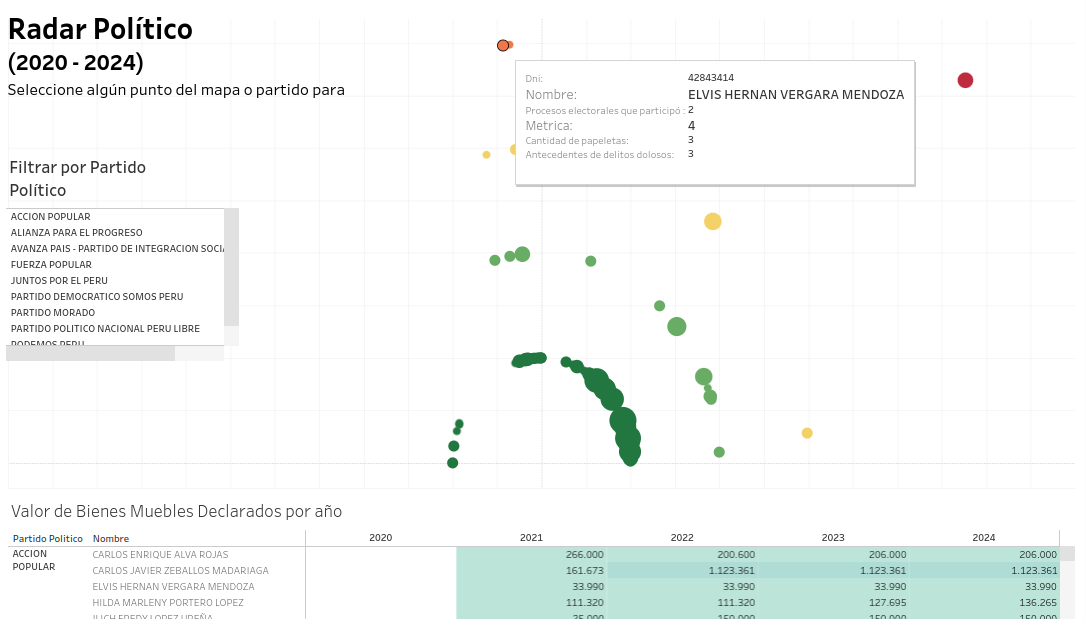This screenshot has width=1085, height=622.
Task: Click the red dot in the scatter plot
Action: point(965,80)
